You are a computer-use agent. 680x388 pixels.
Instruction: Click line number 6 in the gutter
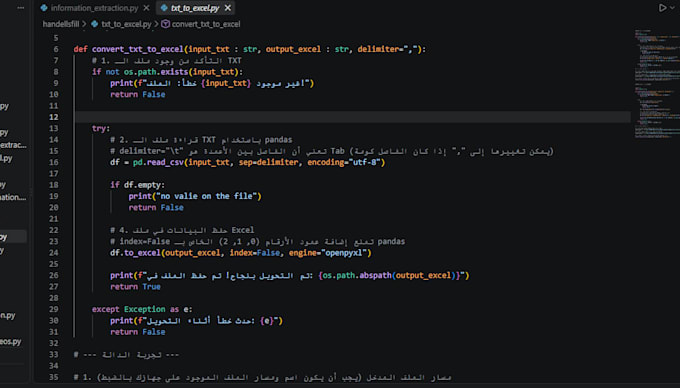tap(56, 49)
